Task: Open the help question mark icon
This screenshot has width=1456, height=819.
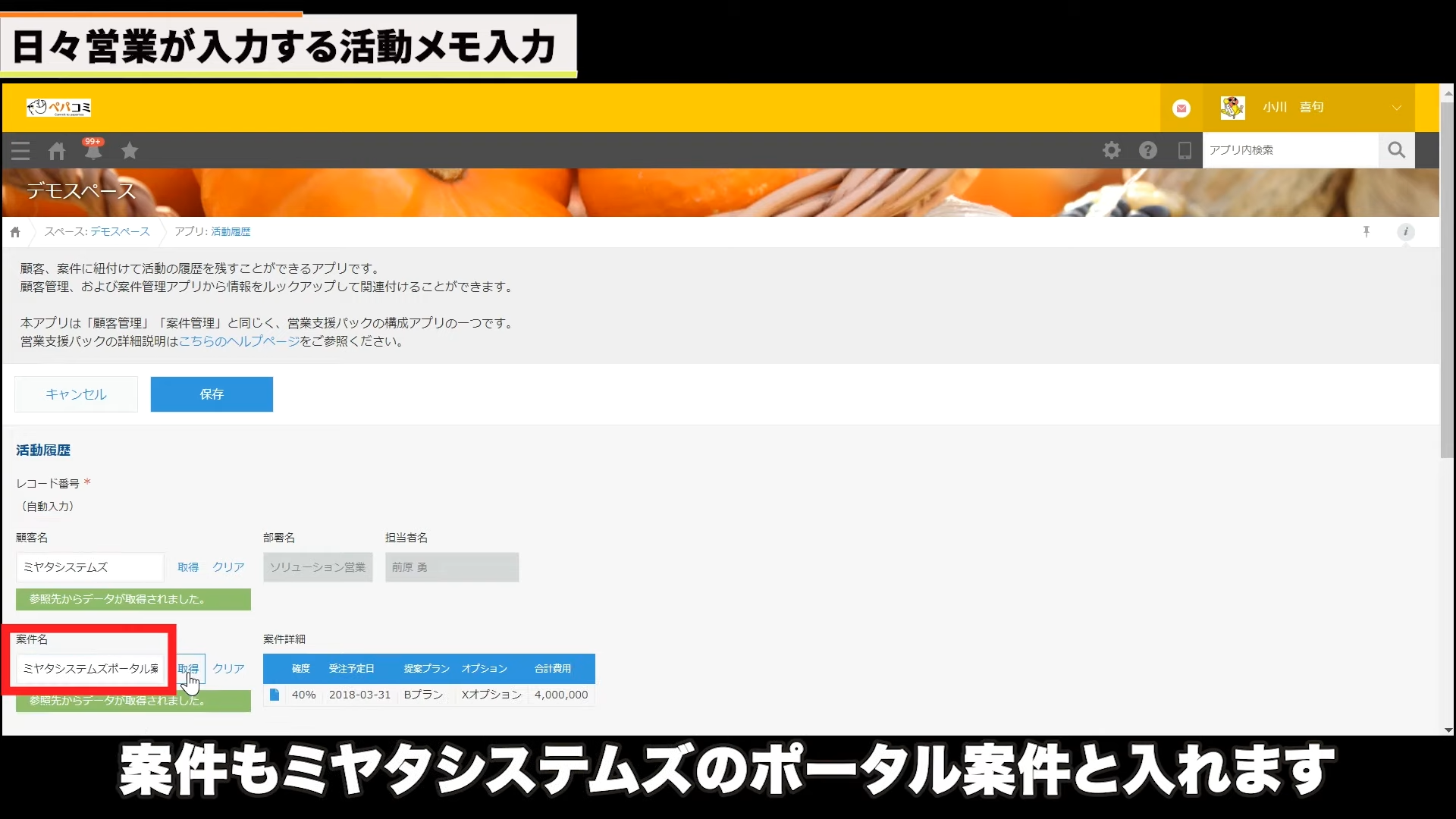Action: 1147,150
